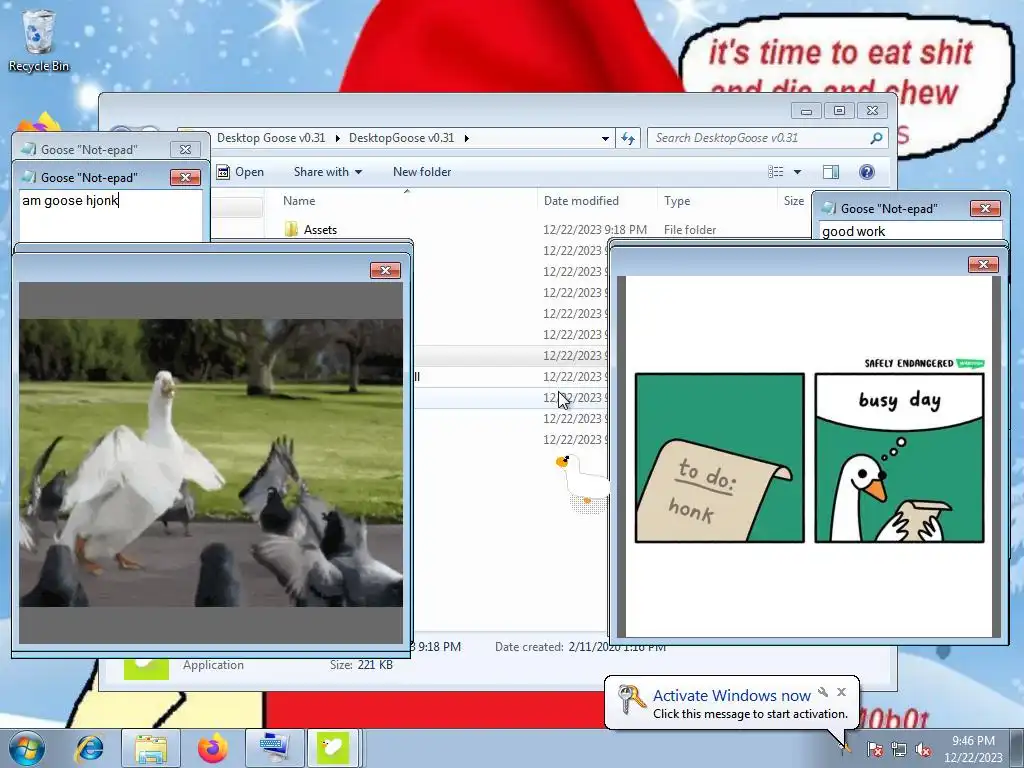Launch Internet Explorer from the taskbar
The width and height of the screenshot is (1024, 768).
coord(89,748)
